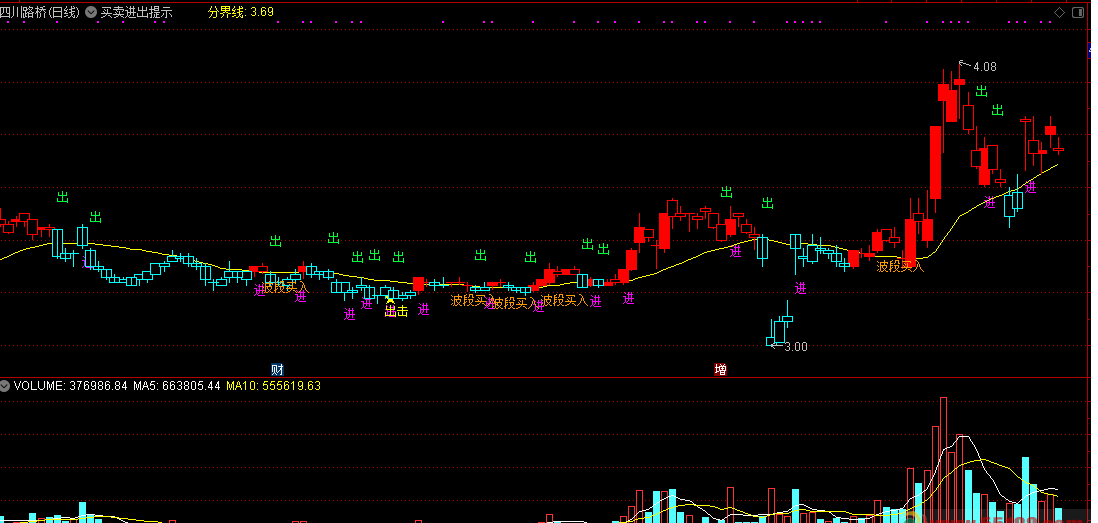Viewport: 1098px width, 523px height.
Task: Click the MA5: 663805.44 readout
Action: (x=177, y=386)
